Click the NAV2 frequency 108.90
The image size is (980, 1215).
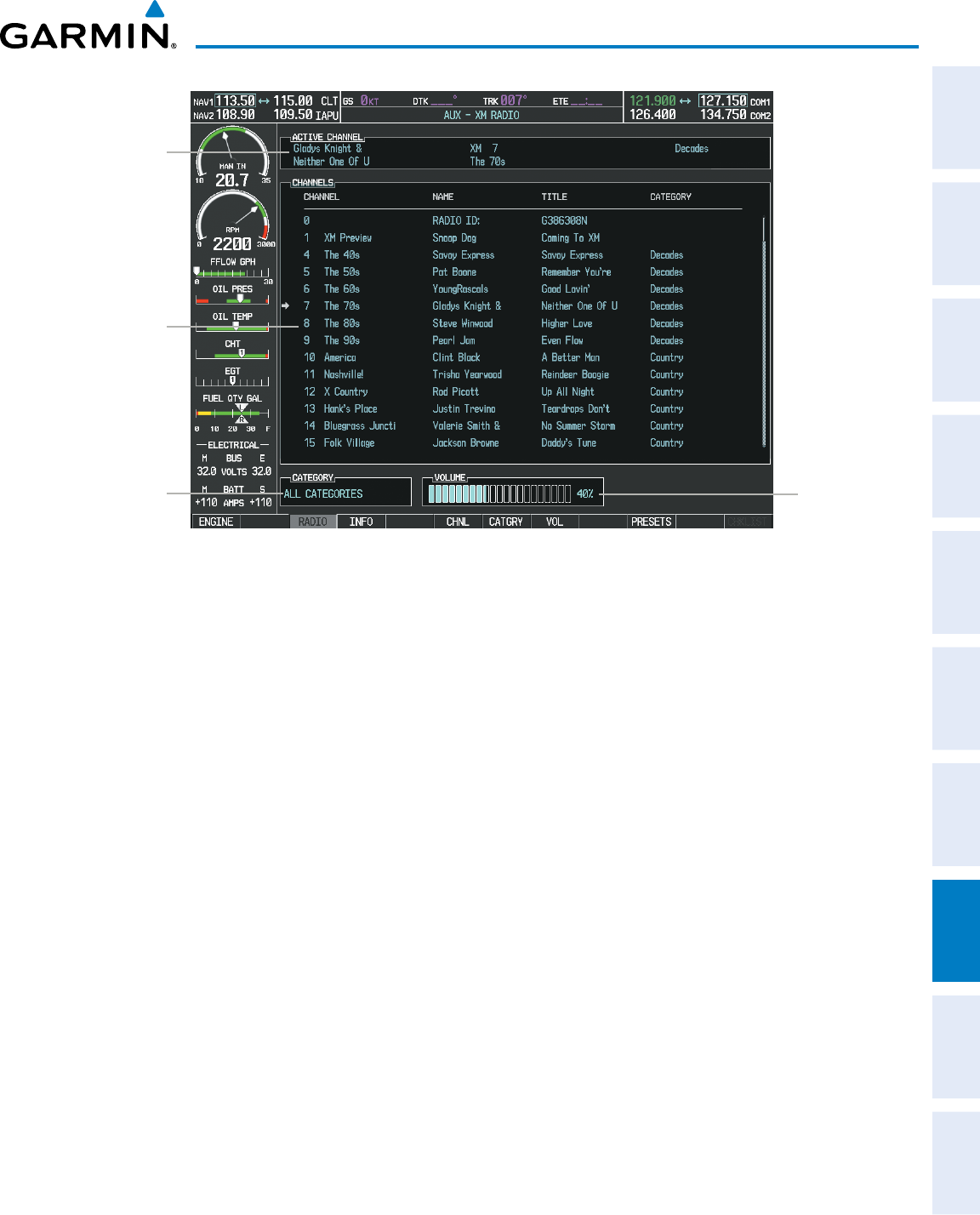[x=235, y=114]
